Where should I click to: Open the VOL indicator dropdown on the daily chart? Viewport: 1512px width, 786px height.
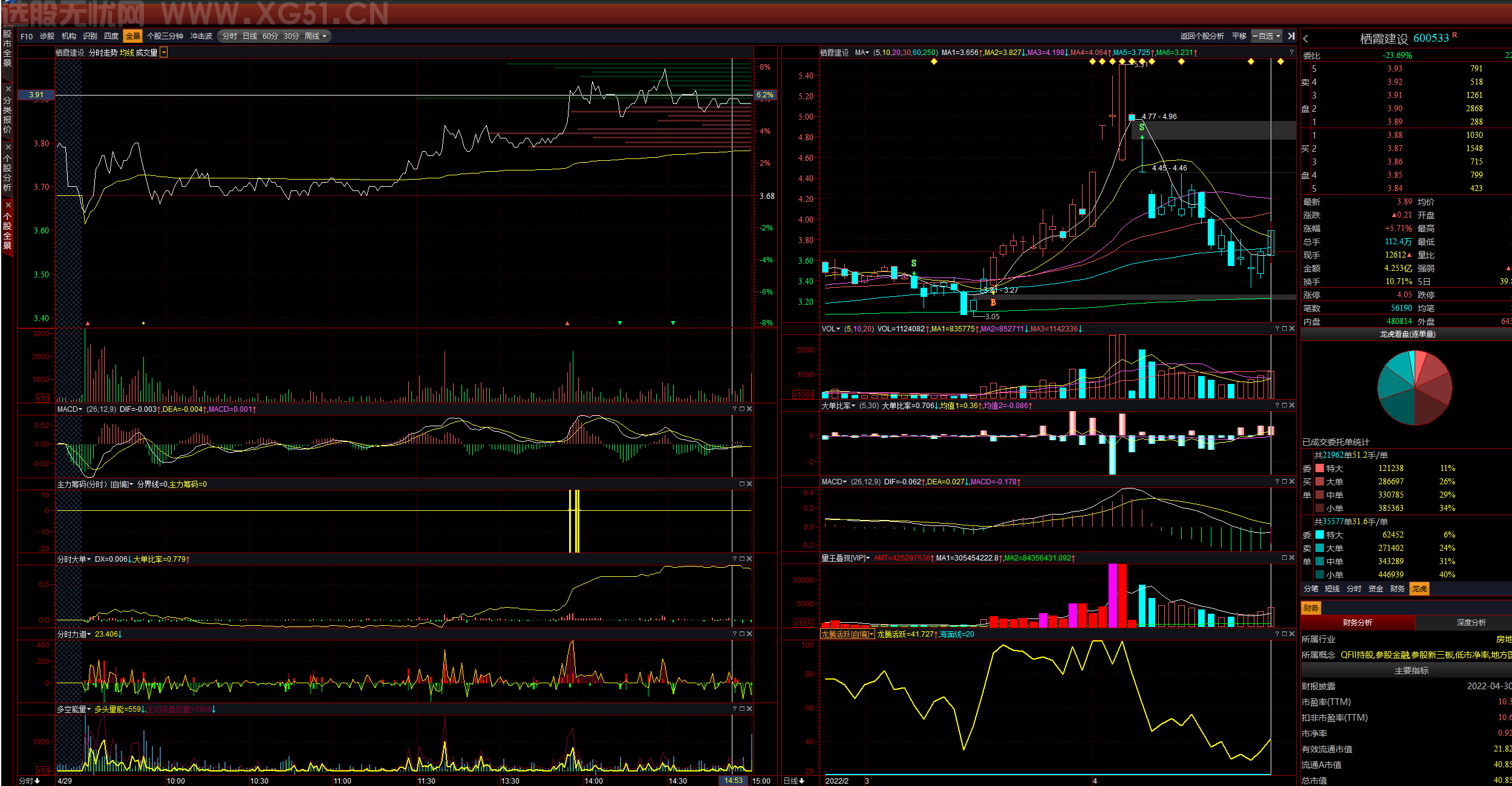click(831, 329)
